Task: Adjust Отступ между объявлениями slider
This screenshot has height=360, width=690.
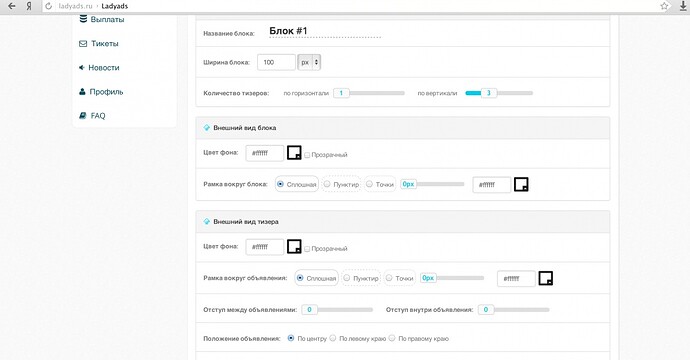Action: (337, 310)
